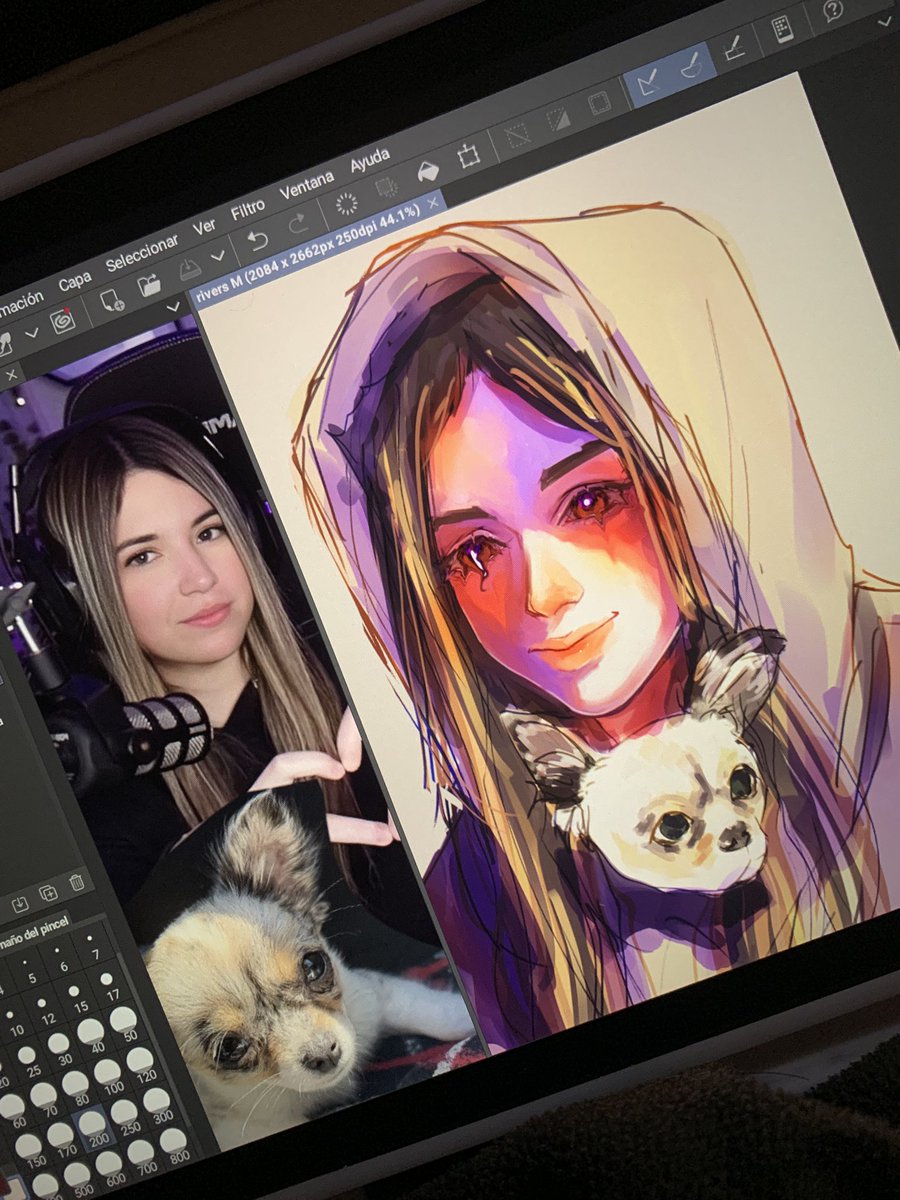The width and height of the screenshot is (900, 1200).
Task: Select the Tamaño del pincel panel tab
Action: 34,931
